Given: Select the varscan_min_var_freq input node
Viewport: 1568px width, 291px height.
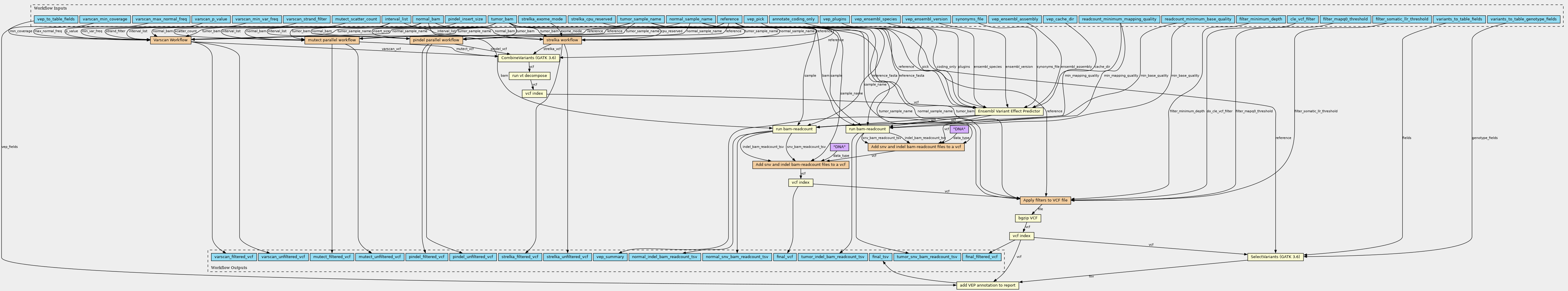Looking at the screenshot, I should 256,20.
